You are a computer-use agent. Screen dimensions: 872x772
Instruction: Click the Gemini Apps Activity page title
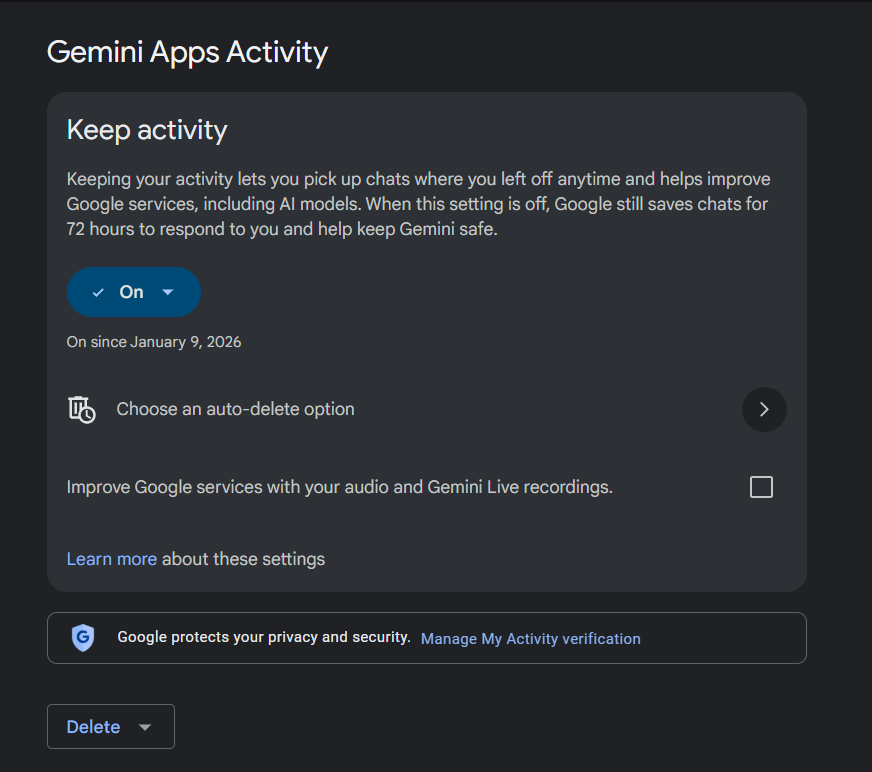click(x=187, y=52)
